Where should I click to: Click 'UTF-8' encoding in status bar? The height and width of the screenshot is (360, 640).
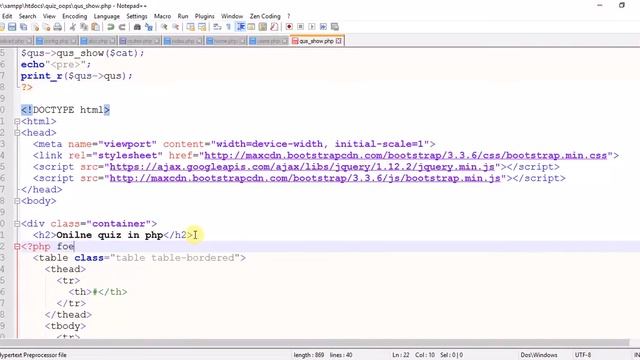tap(583, 355)
